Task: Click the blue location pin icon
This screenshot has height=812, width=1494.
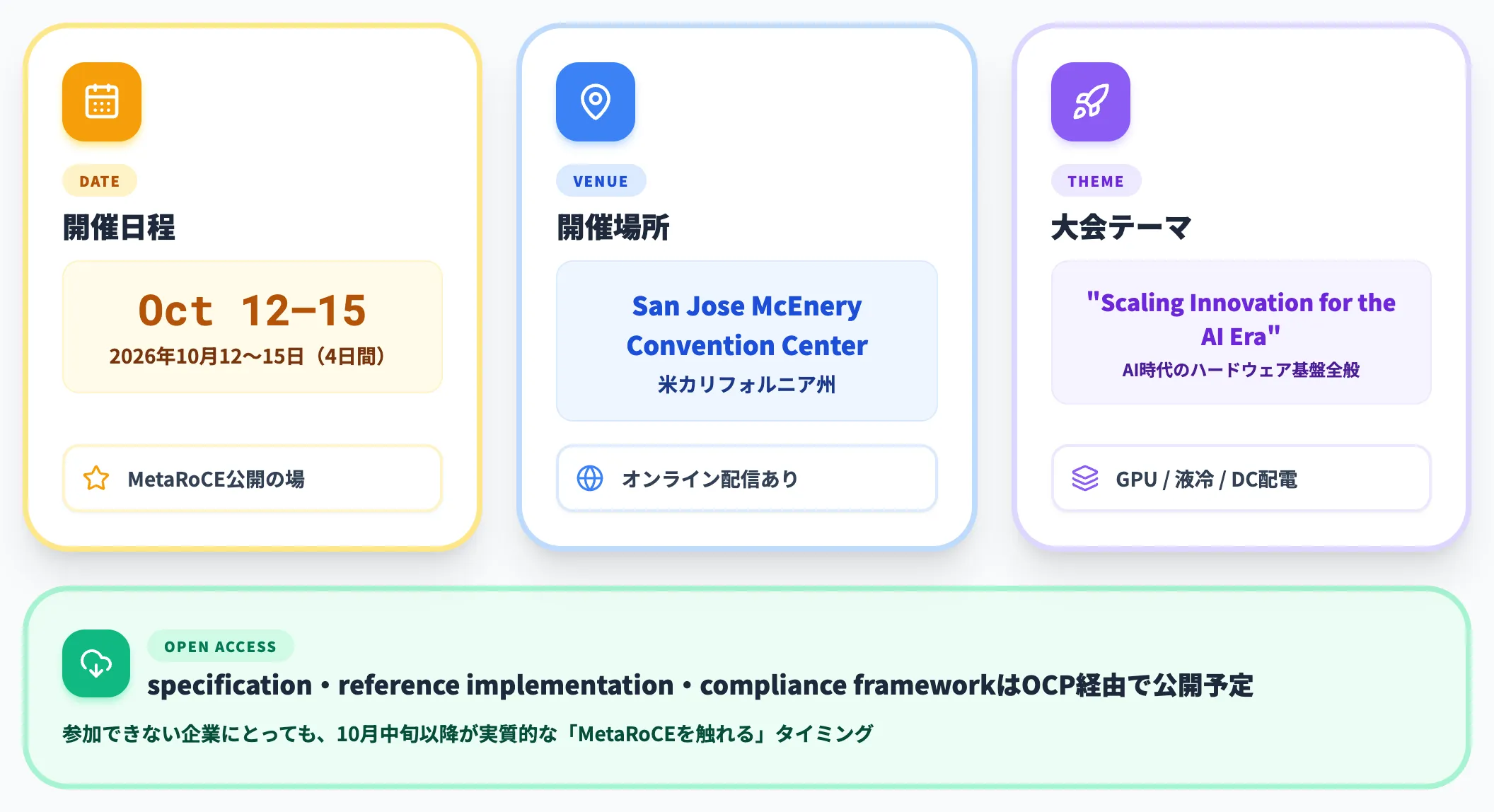Action: (x=596, y=102)
